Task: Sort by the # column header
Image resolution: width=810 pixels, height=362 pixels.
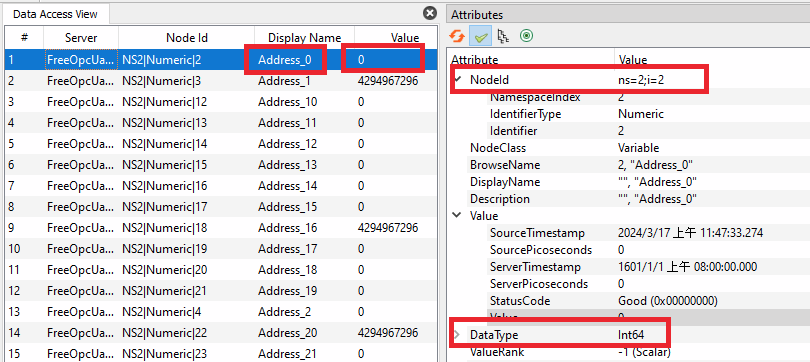Action: (x=24, y=38)
